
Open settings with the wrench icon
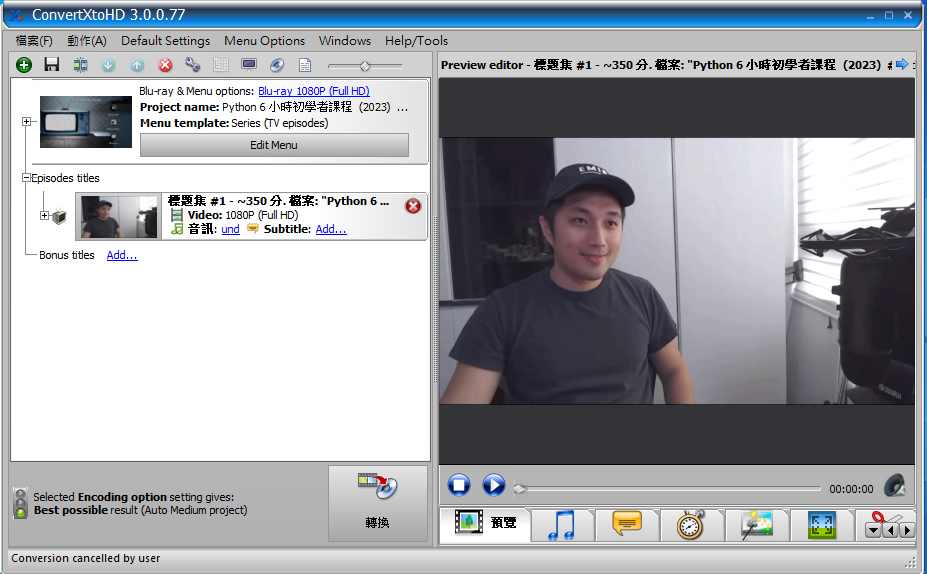193,65
